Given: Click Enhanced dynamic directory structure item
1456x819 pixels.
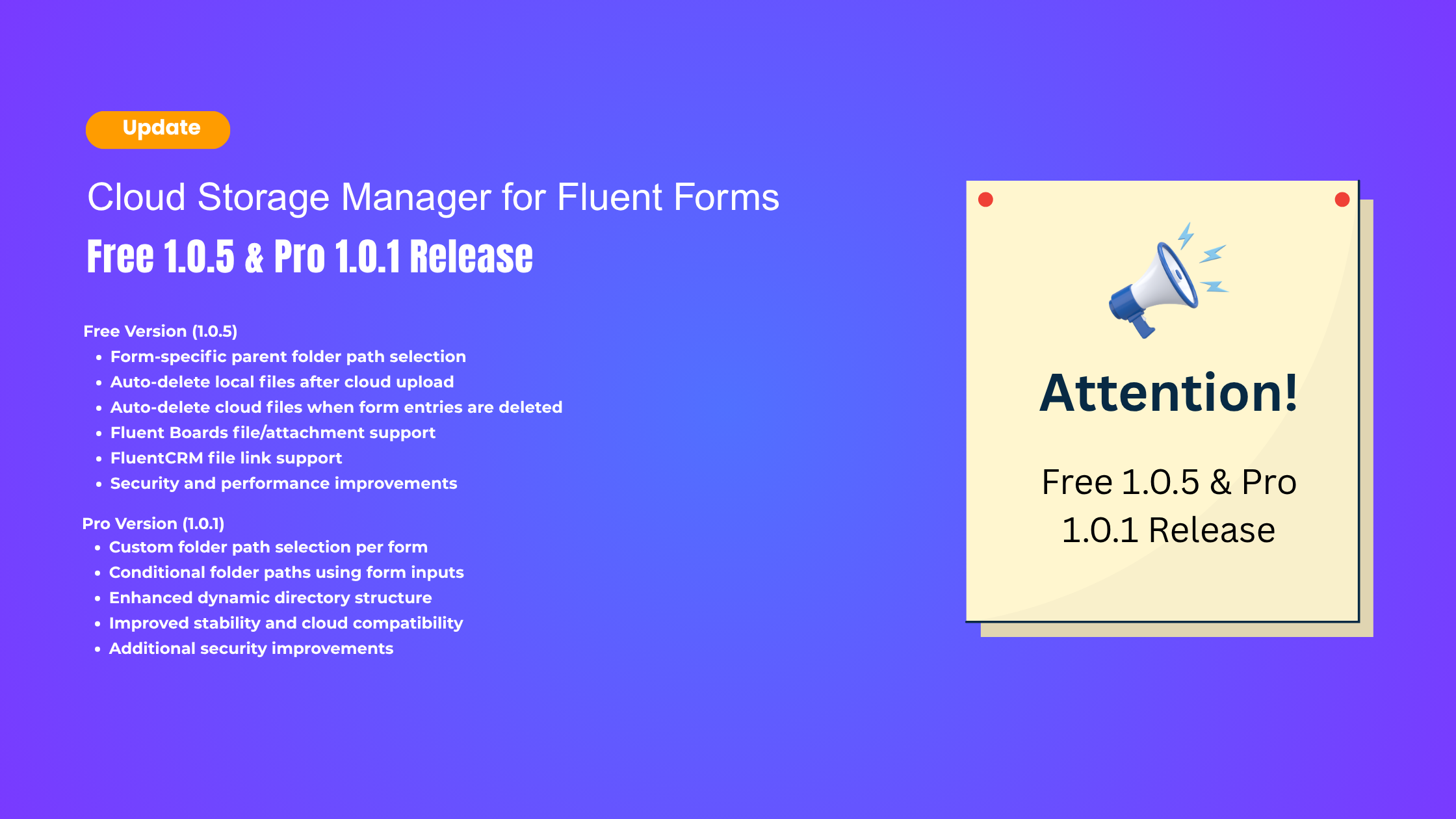Looking at the screenshot, I should point(270,598).
